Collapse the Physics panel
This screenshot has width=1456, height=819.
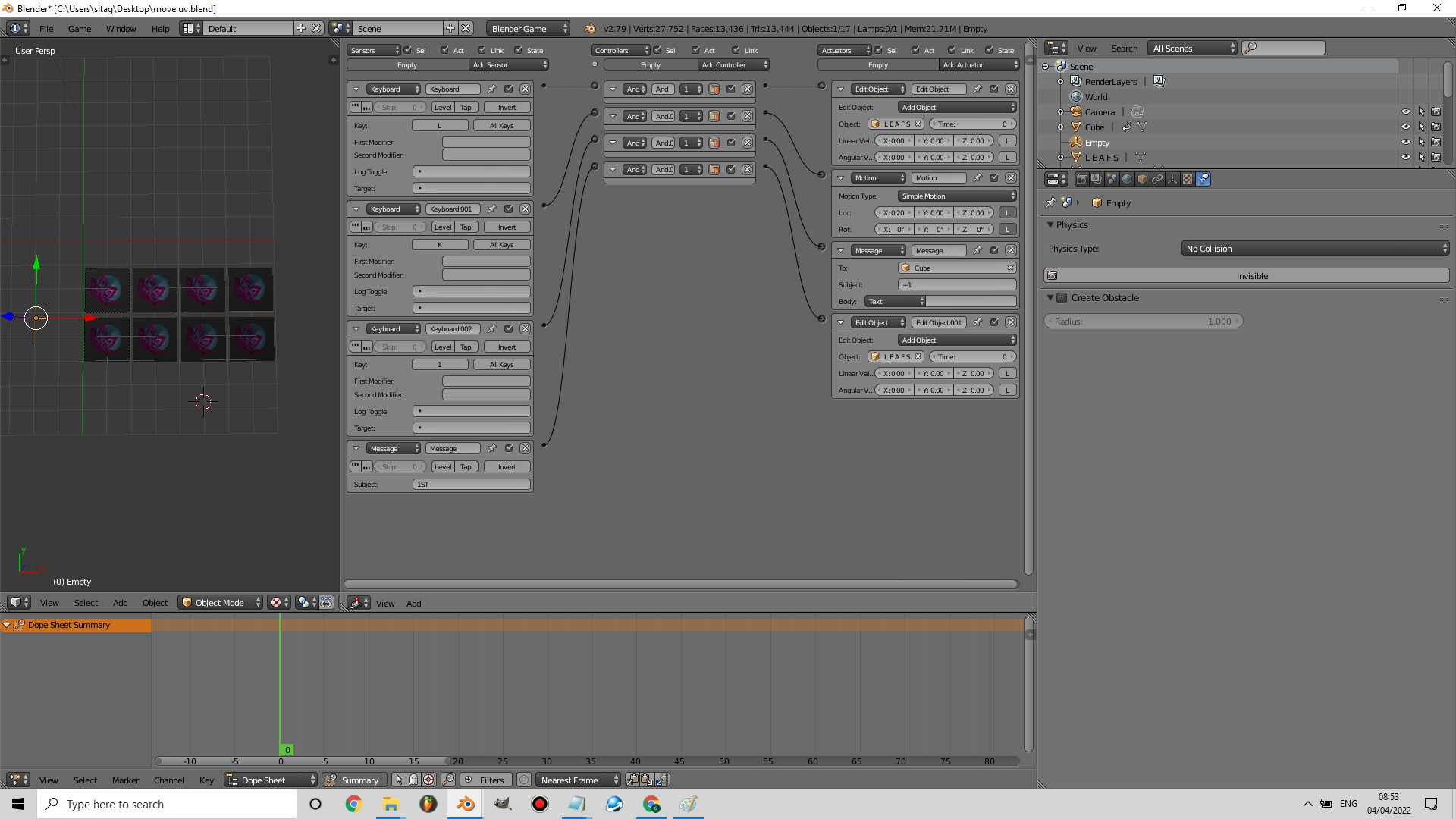tap(1050, 225)
